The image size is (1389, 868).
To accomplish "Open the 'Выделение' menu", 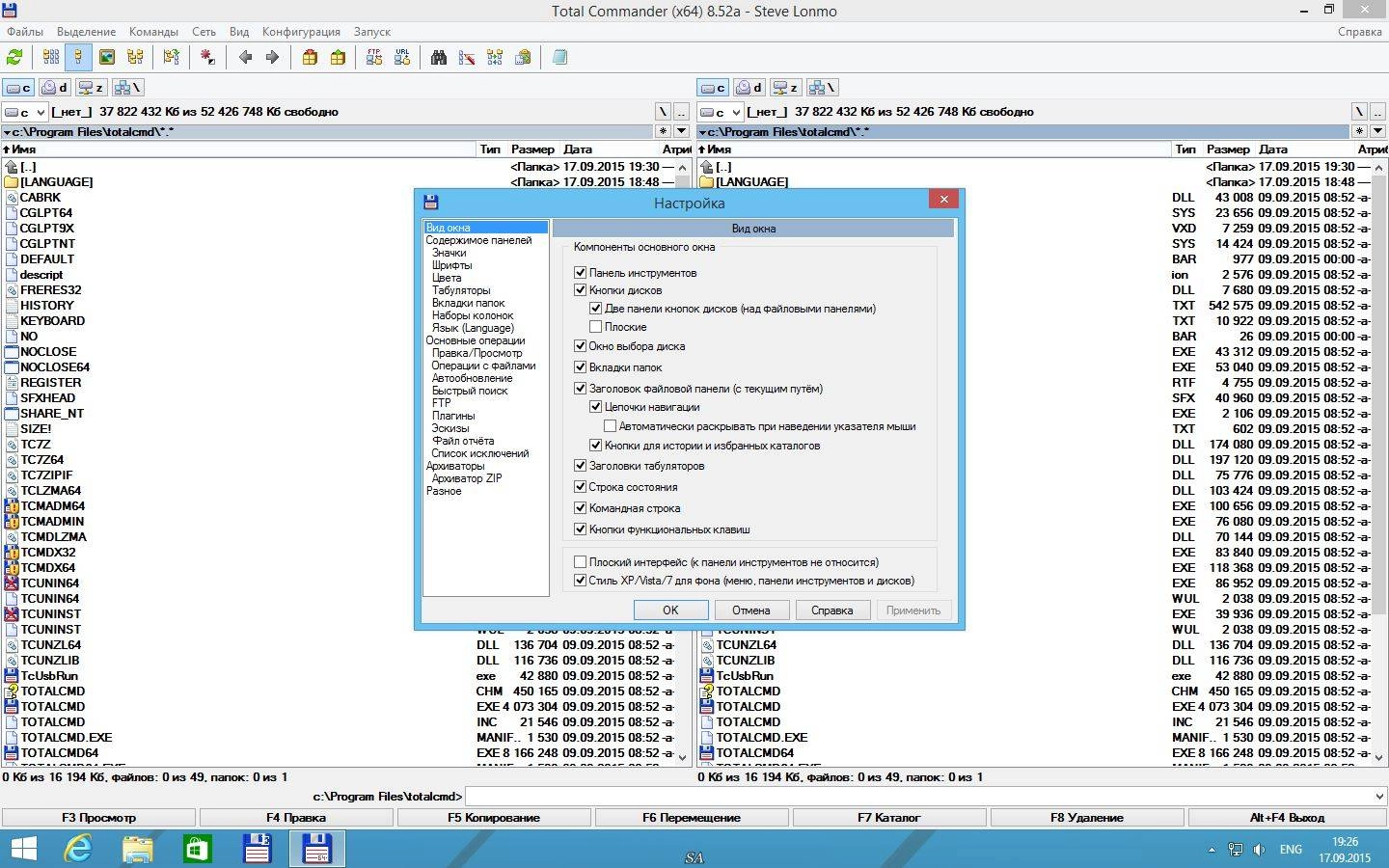I will click(86, 32).
